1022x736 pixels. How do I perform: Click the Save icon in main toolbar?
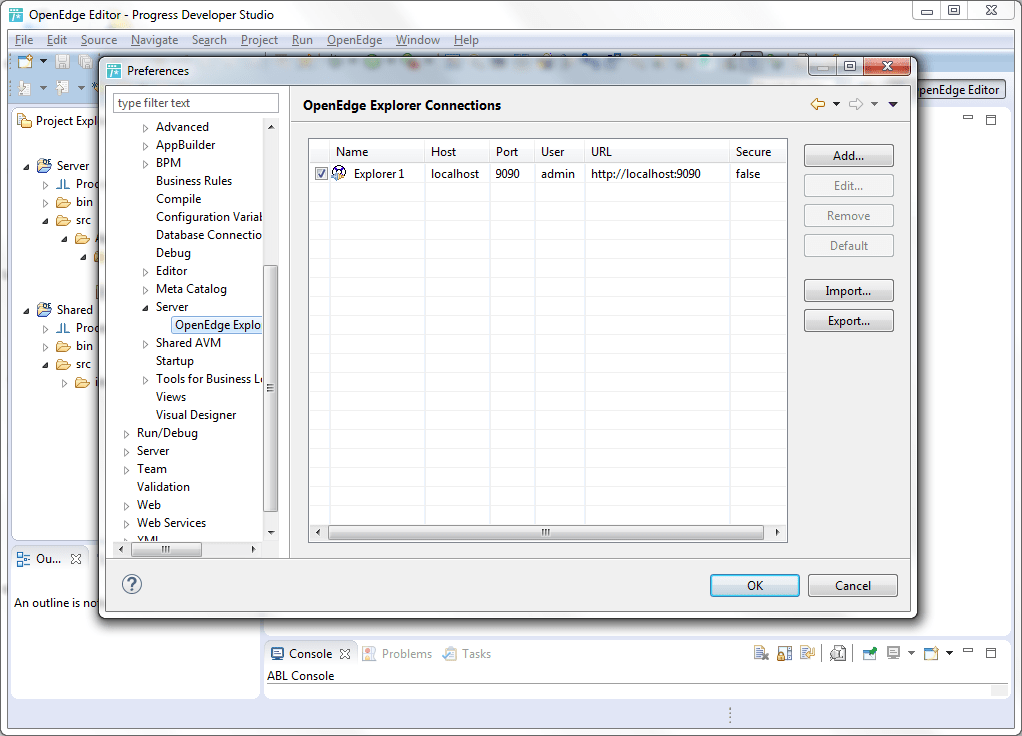pos(63,62)
